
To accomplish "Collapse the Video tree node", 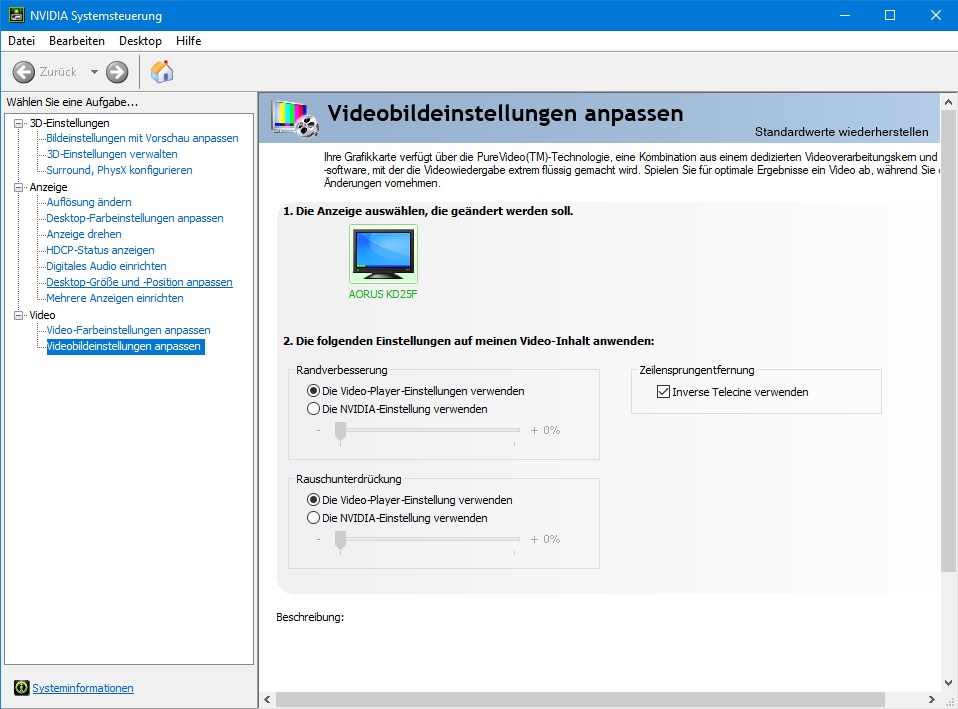I will click(x=19, y=315).
